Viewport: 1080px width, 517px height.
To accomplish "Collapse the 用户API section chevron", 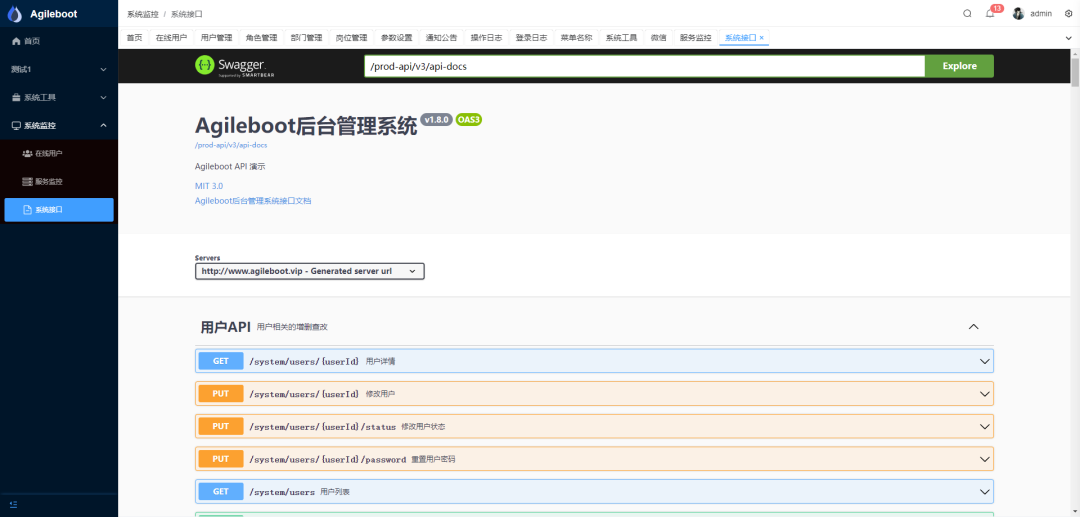I will (x=973, y=327).
